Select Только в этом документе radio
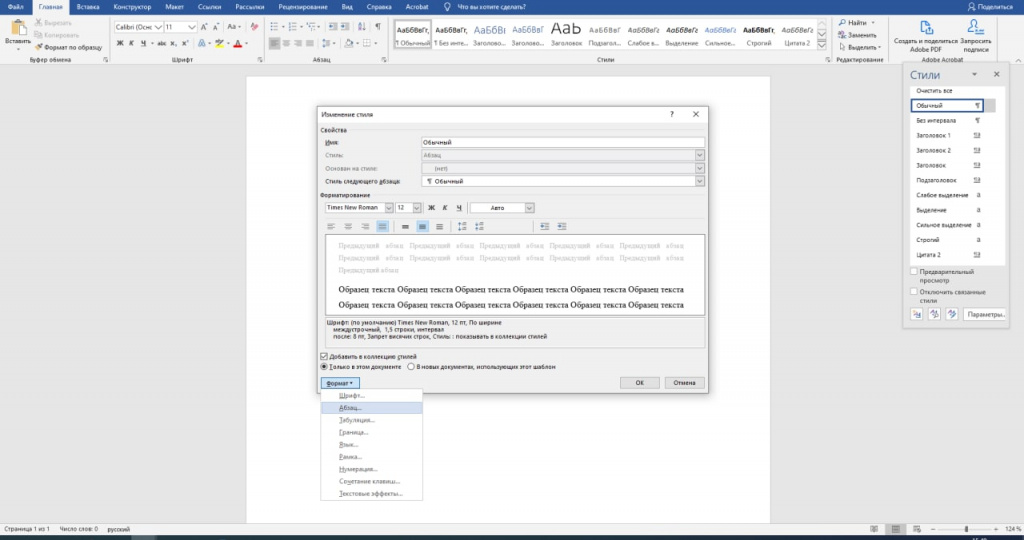 (324, 367)
